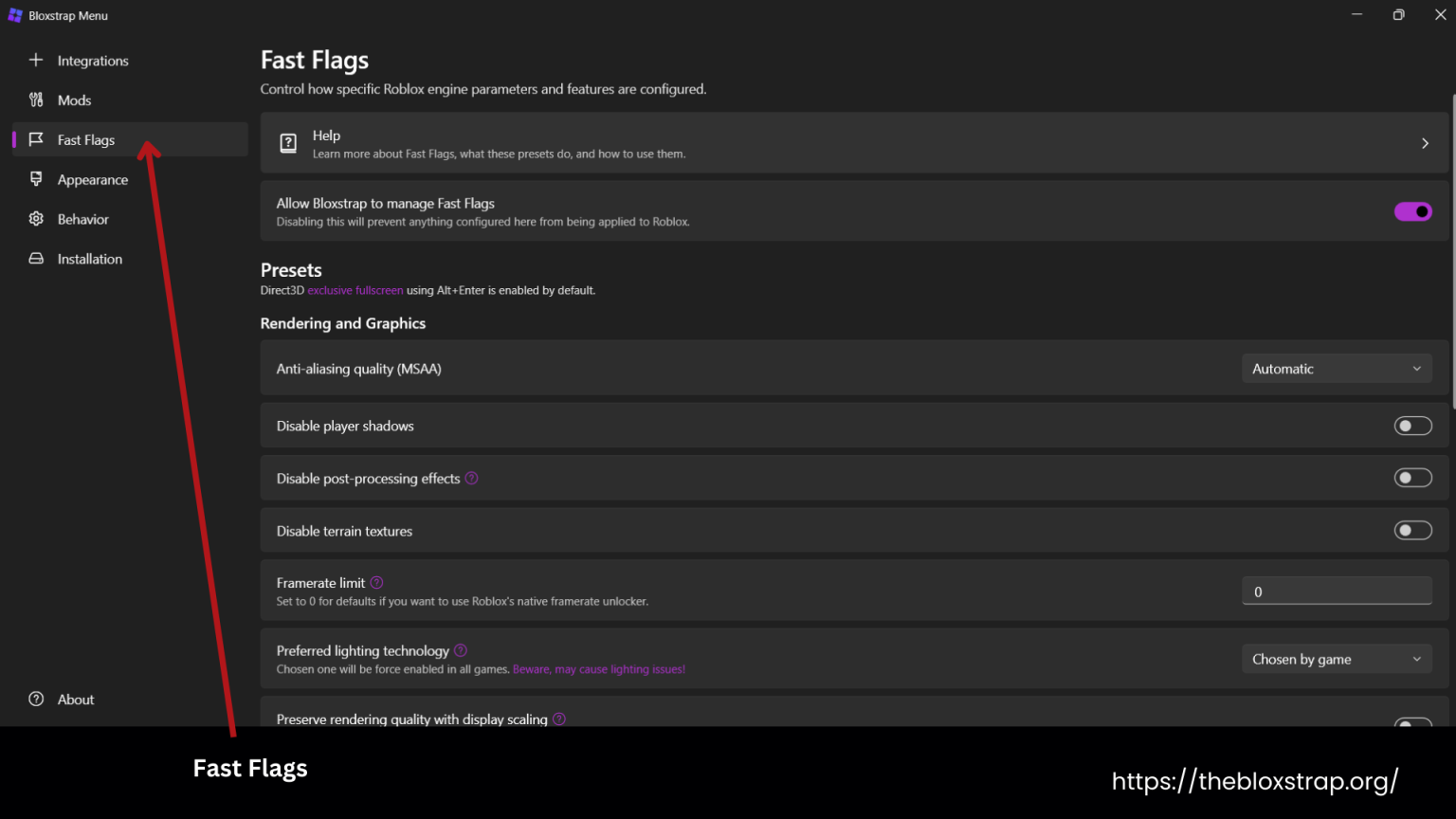Click the Framerate limit help icon

376,582
